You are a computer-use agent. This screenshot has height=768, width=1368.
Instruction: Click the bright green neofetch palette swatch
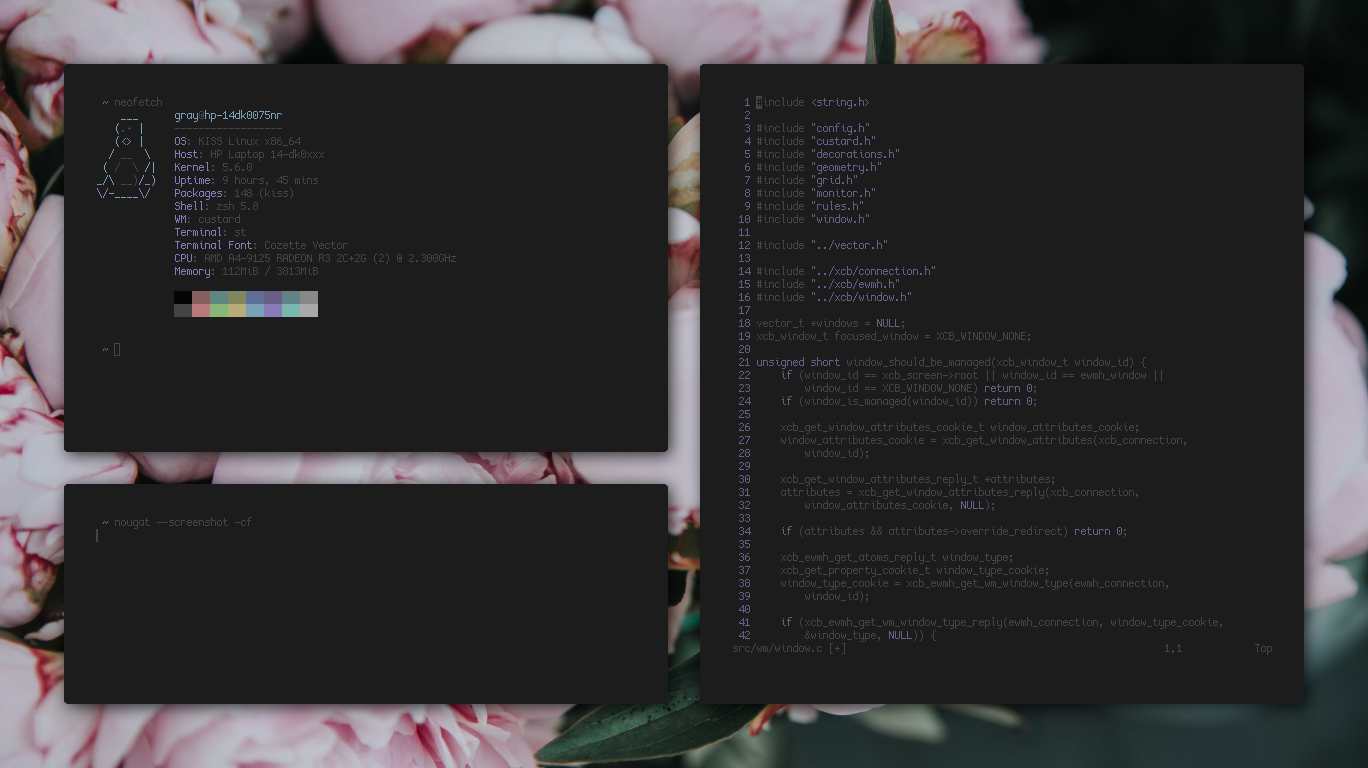click(x=219, y=311)
